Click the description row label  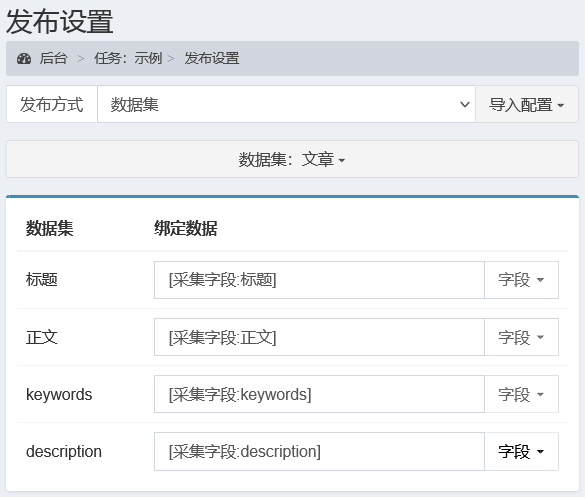[64, 451]
